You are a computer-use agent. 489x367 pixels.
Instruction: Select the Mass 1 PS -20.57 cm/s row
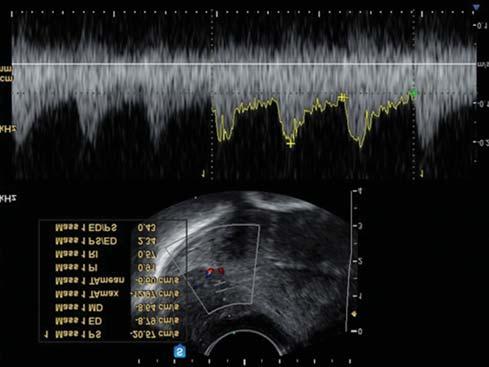coord(112,334)
